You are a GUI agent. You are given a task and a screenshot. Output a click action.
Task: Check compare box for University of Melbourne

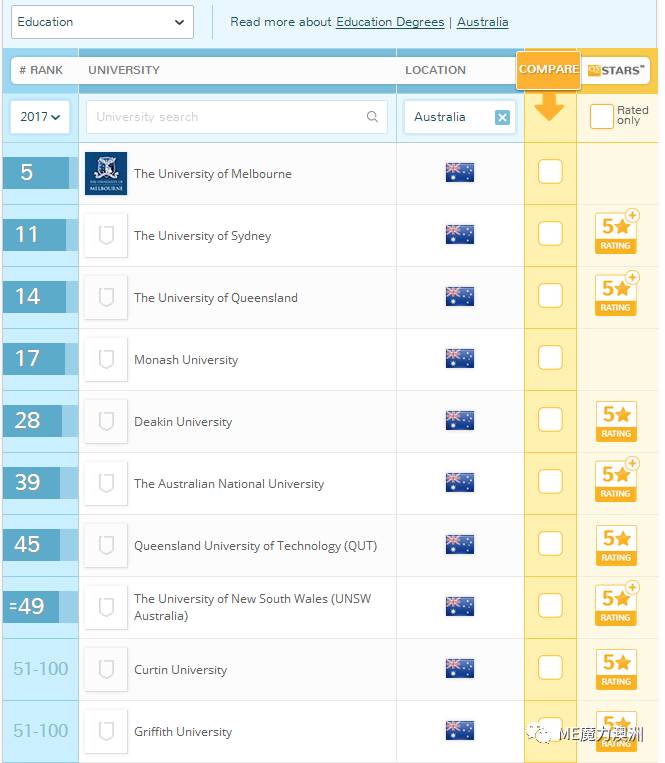550,171
